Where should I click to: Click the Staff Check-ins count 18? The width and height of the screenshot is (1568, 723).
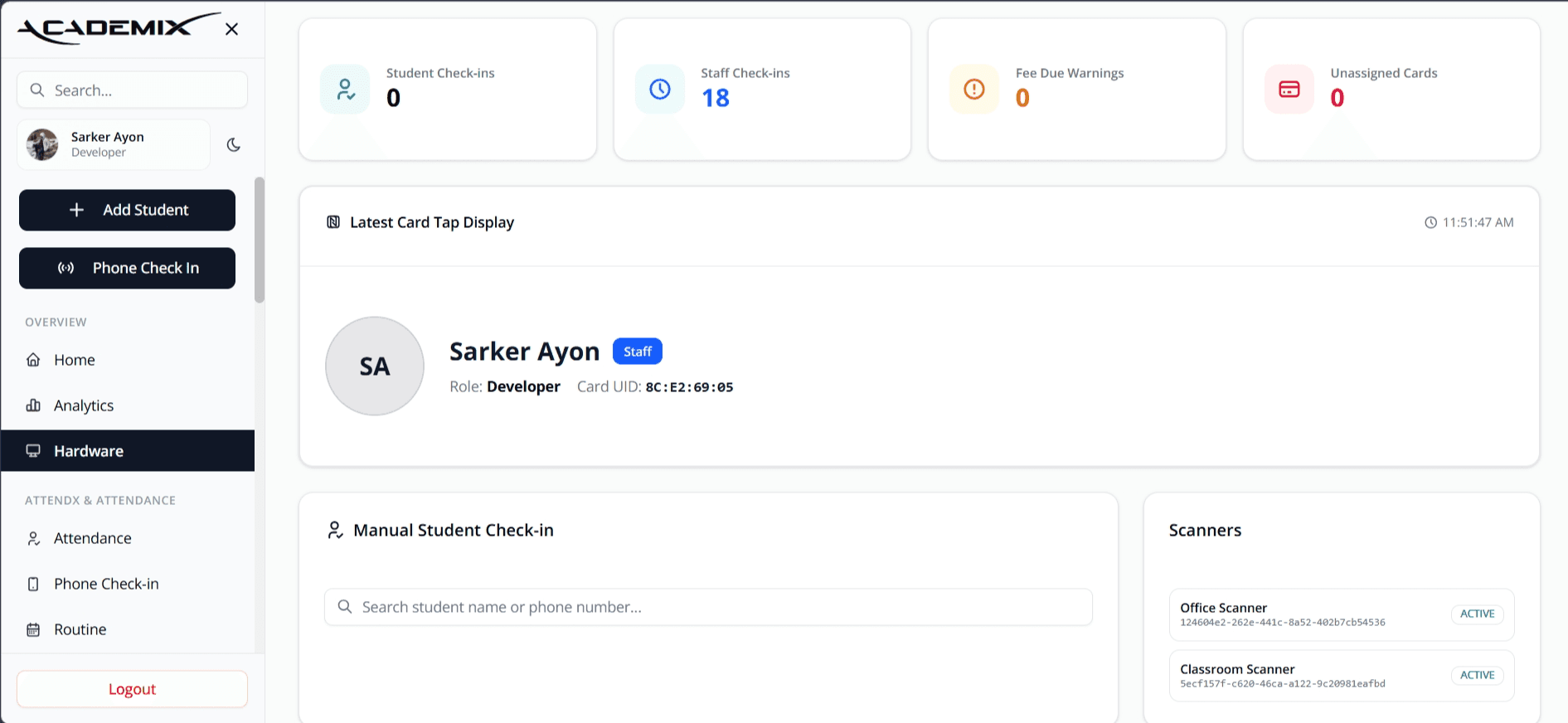click(716, 98)
